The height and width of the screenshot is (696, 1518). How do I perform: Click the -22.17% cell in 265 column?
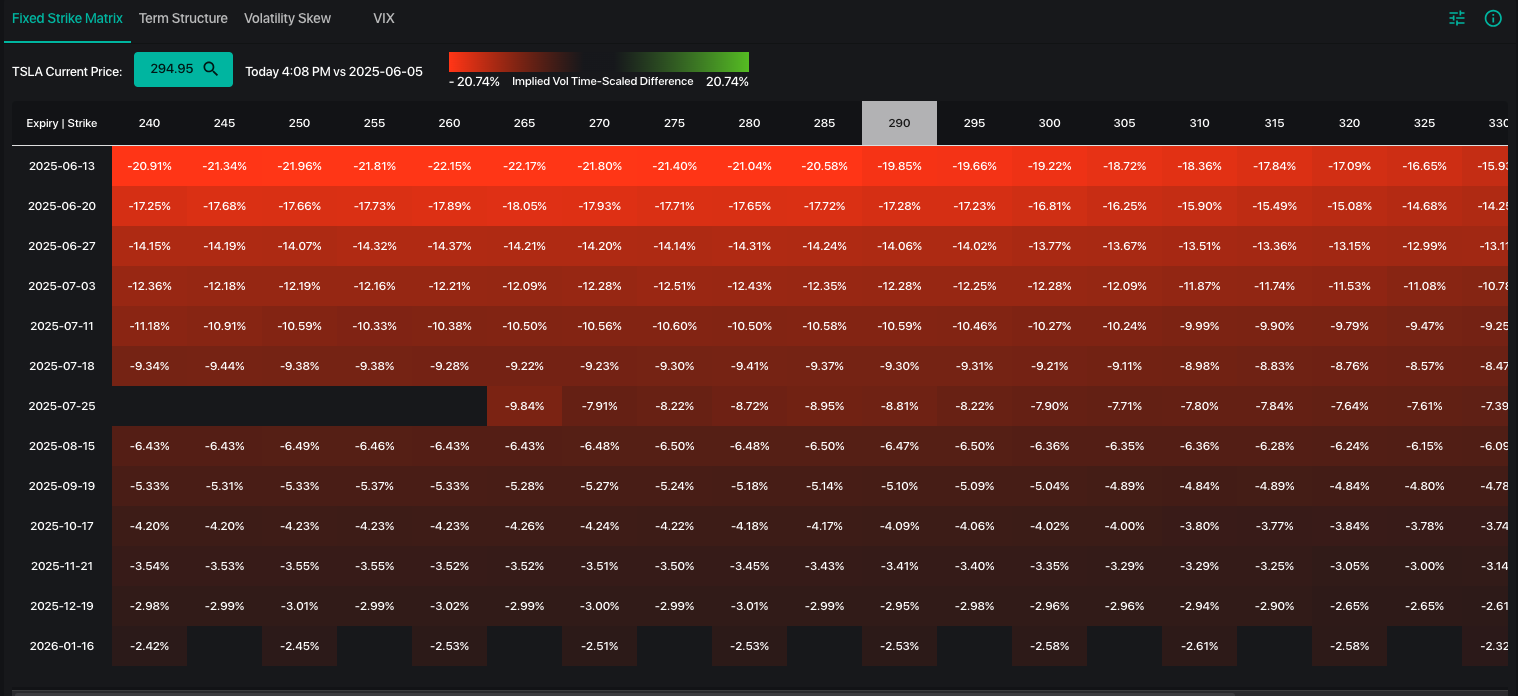point(524,166)
